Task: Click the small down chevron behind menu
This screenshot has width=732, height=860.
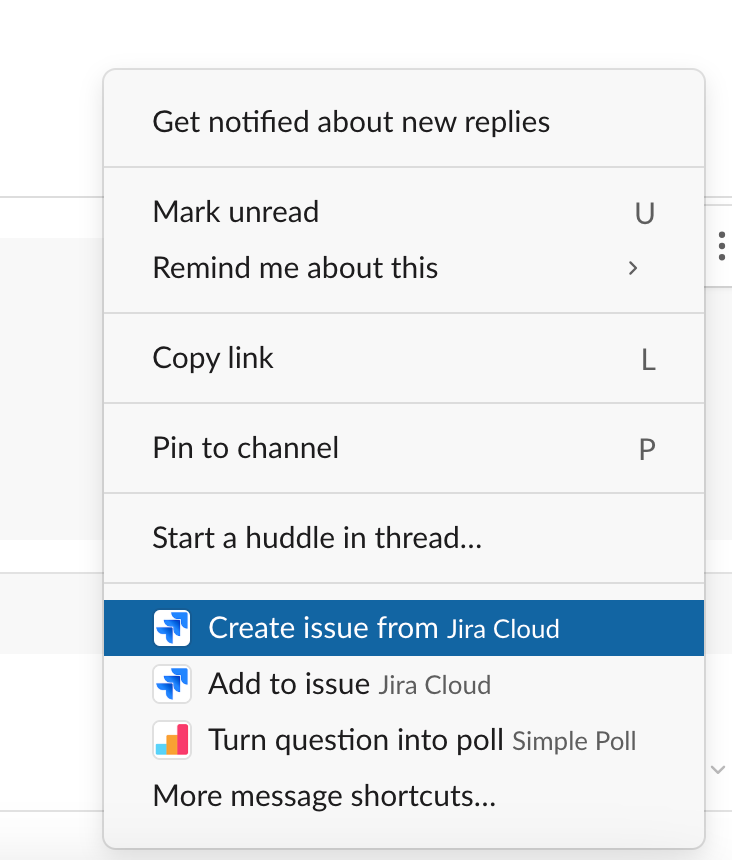Action: [718, 770]
